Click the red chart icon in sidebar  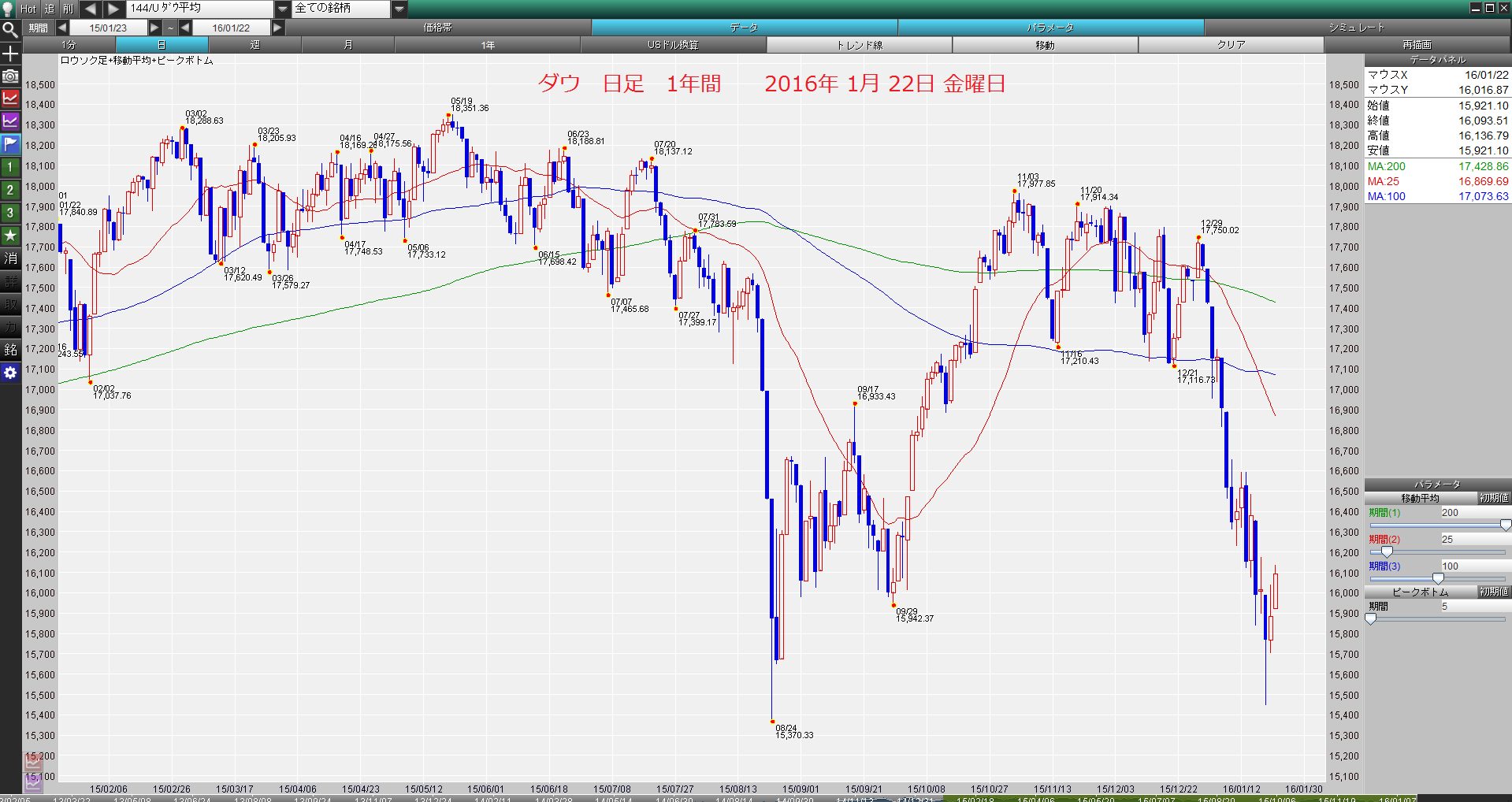pyautogui.click(x=10, y=98)
